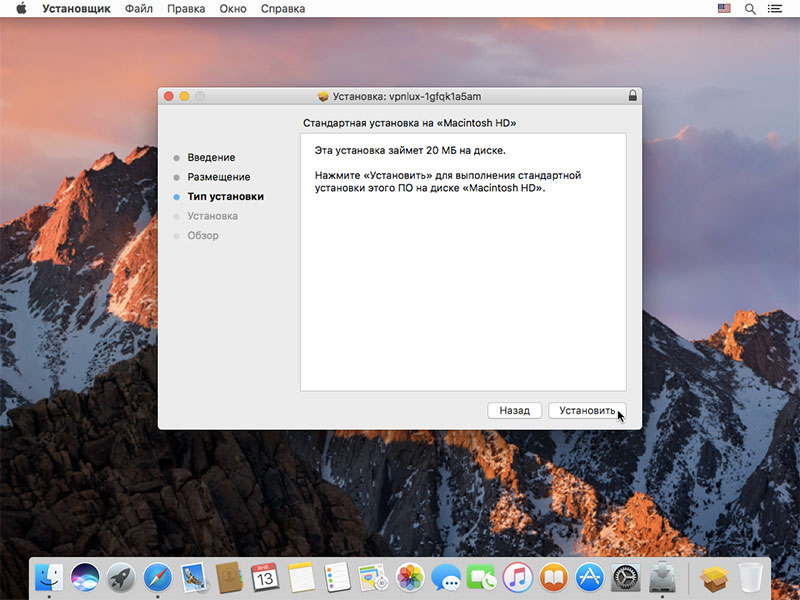This screenshot has height=600, width=800.
Task: Open FaceTime green camera icon
Action: click(482, 578)
